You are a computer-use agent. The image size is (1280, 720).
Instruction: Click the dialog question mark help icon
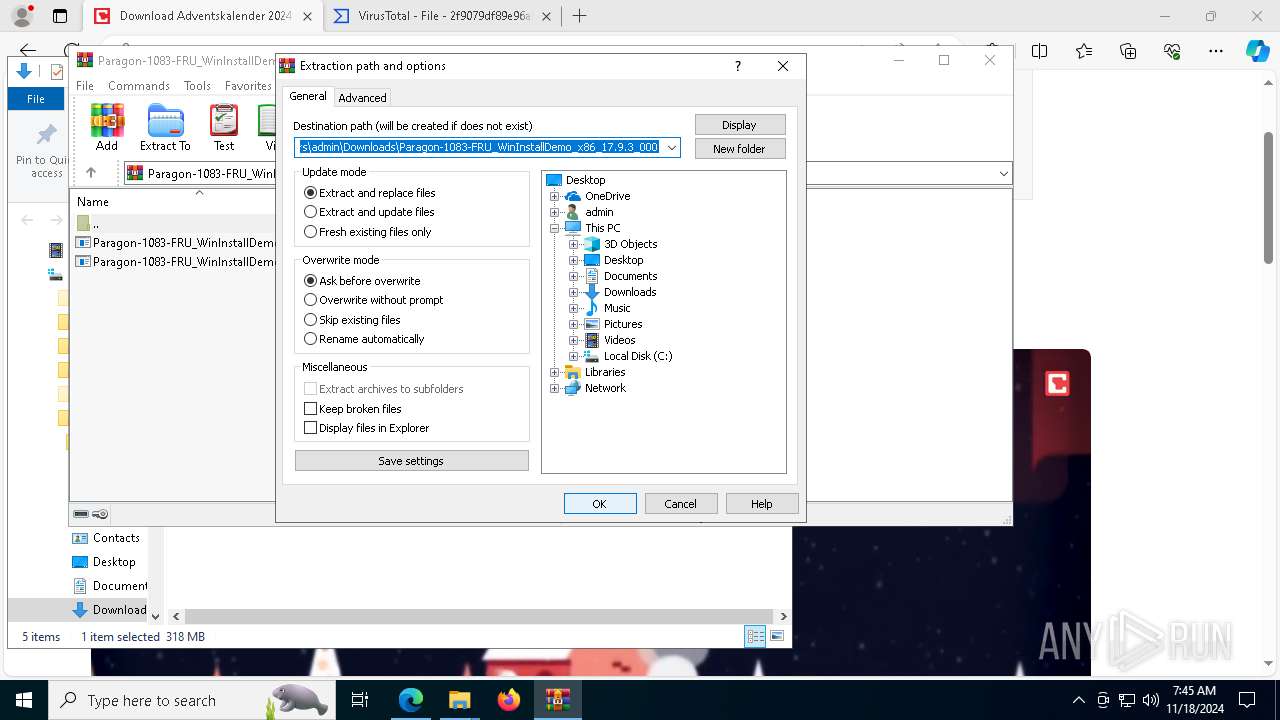coord(738,66)
